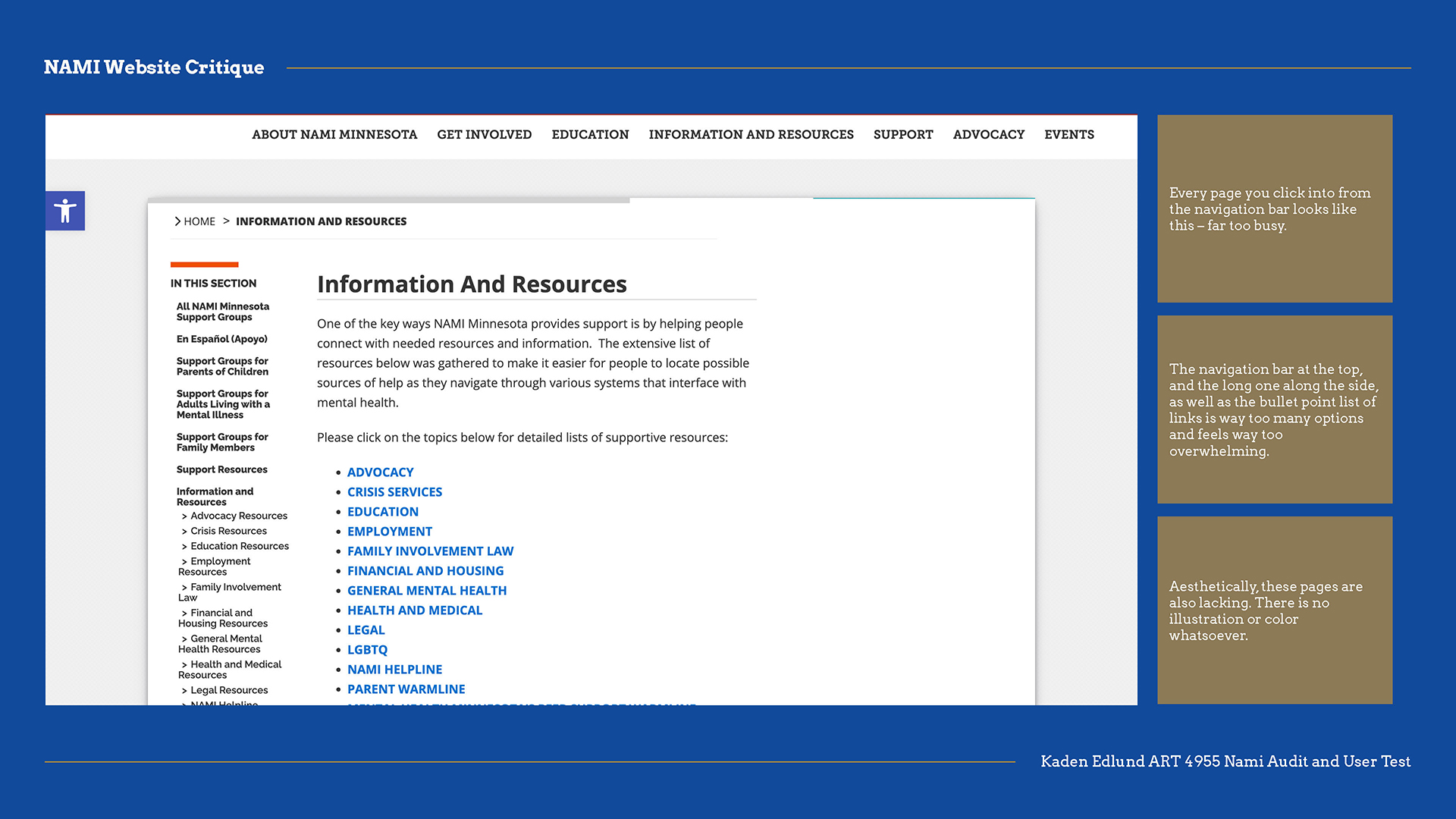Click the NAMI HELPLINE bullet link

tap(394, 670)
